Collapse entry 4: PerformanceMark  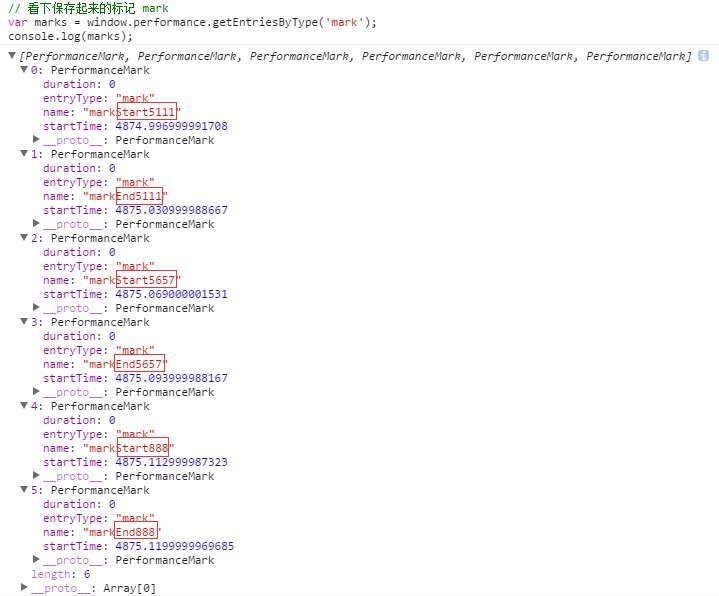pos(24,406)
